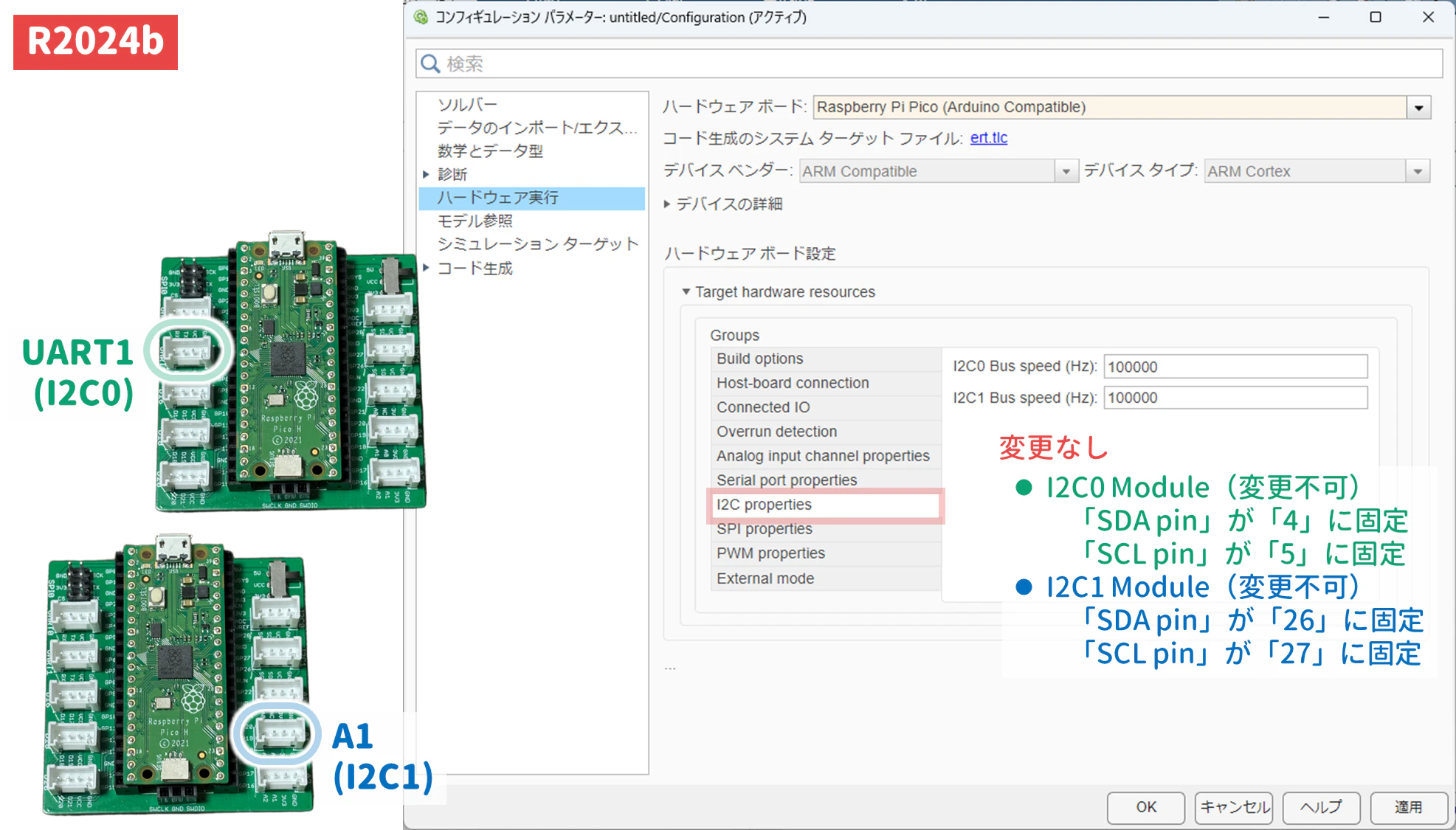Select PWM properties group
1456x830 pixels.
pos(826,553)
